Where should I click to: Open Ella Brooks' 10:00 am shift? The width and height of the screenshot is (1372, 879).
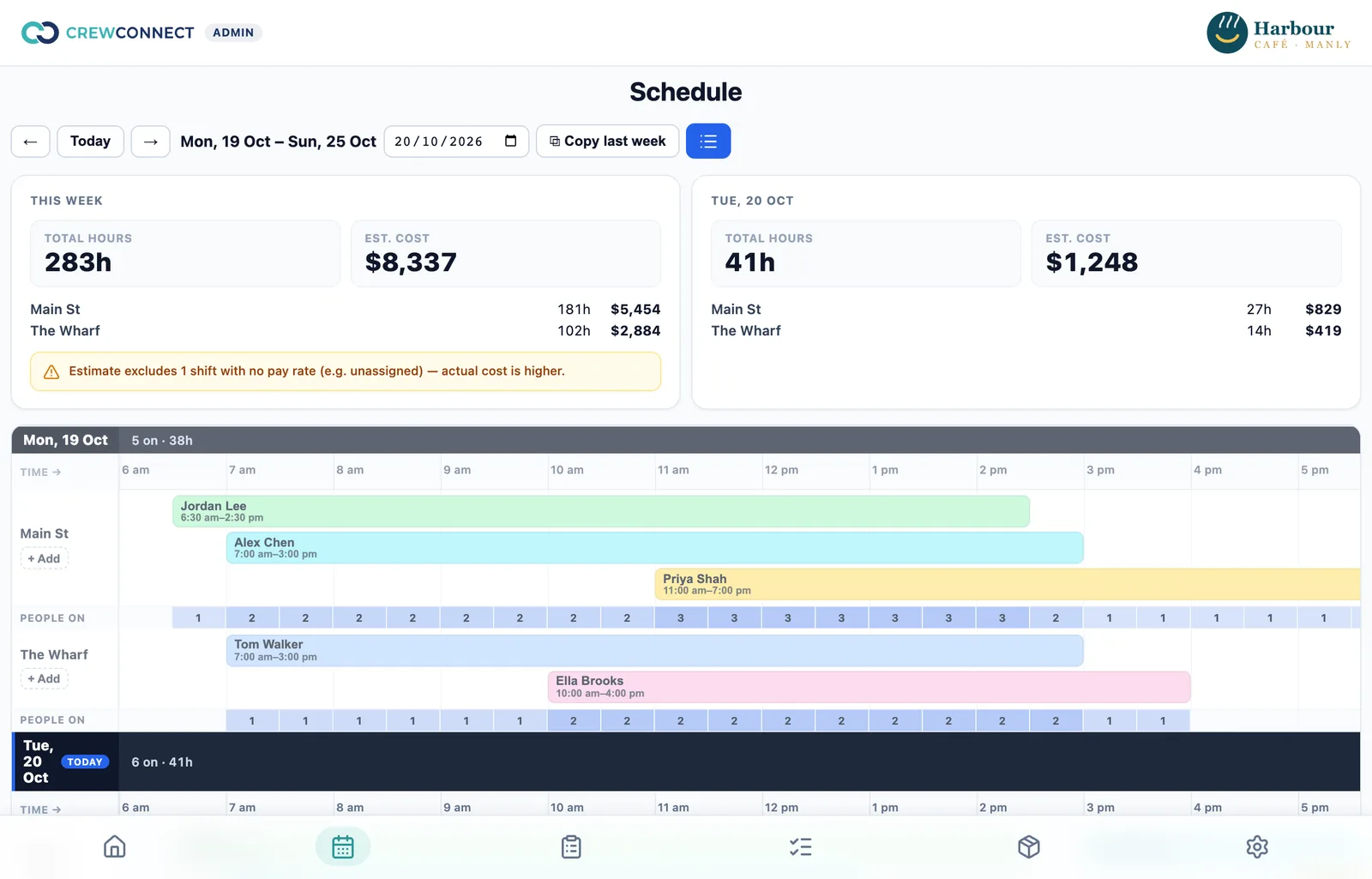click(x=870, y=687)
